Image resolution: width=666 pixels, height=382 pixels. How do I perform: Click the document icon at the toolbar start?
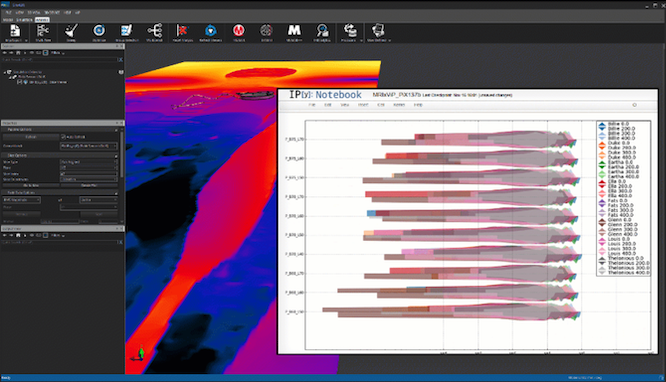(15, 31)
